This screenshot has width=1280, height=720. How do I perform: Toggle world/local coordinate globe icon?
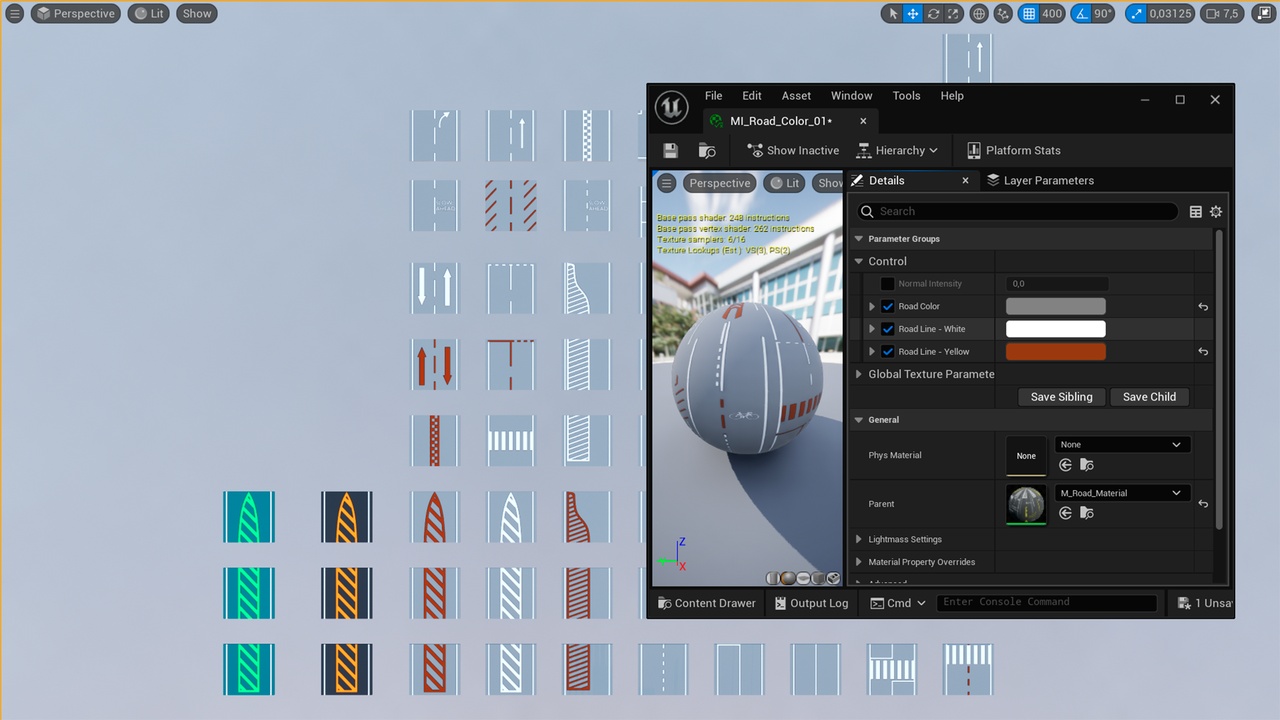coord(979,14)
